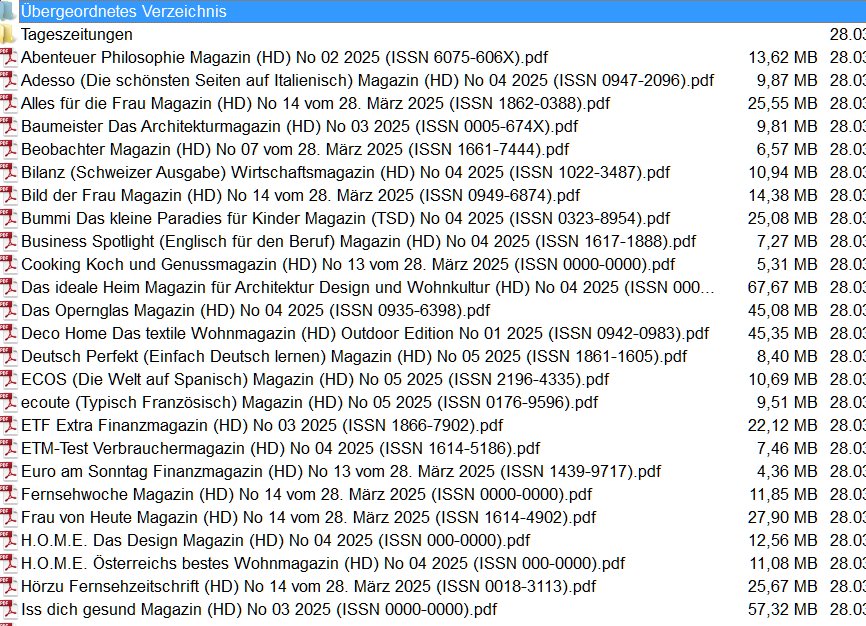Select Das Opernglas Magazin No 04 file

[x=255, y=311]
